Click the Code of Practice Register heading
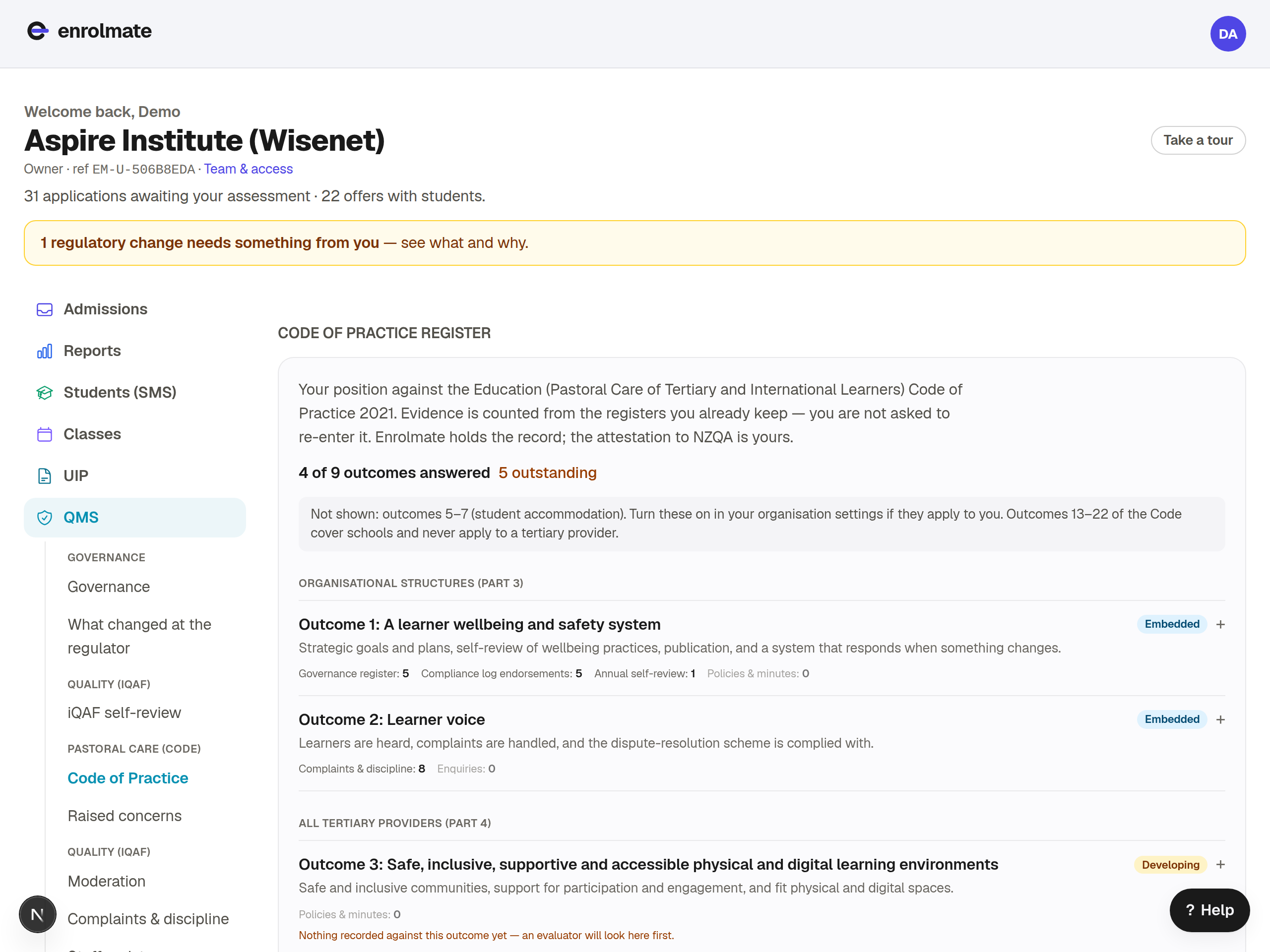The width and height of the screenshot is (1270, 952). pyautogui.click(x=384, y=333)
